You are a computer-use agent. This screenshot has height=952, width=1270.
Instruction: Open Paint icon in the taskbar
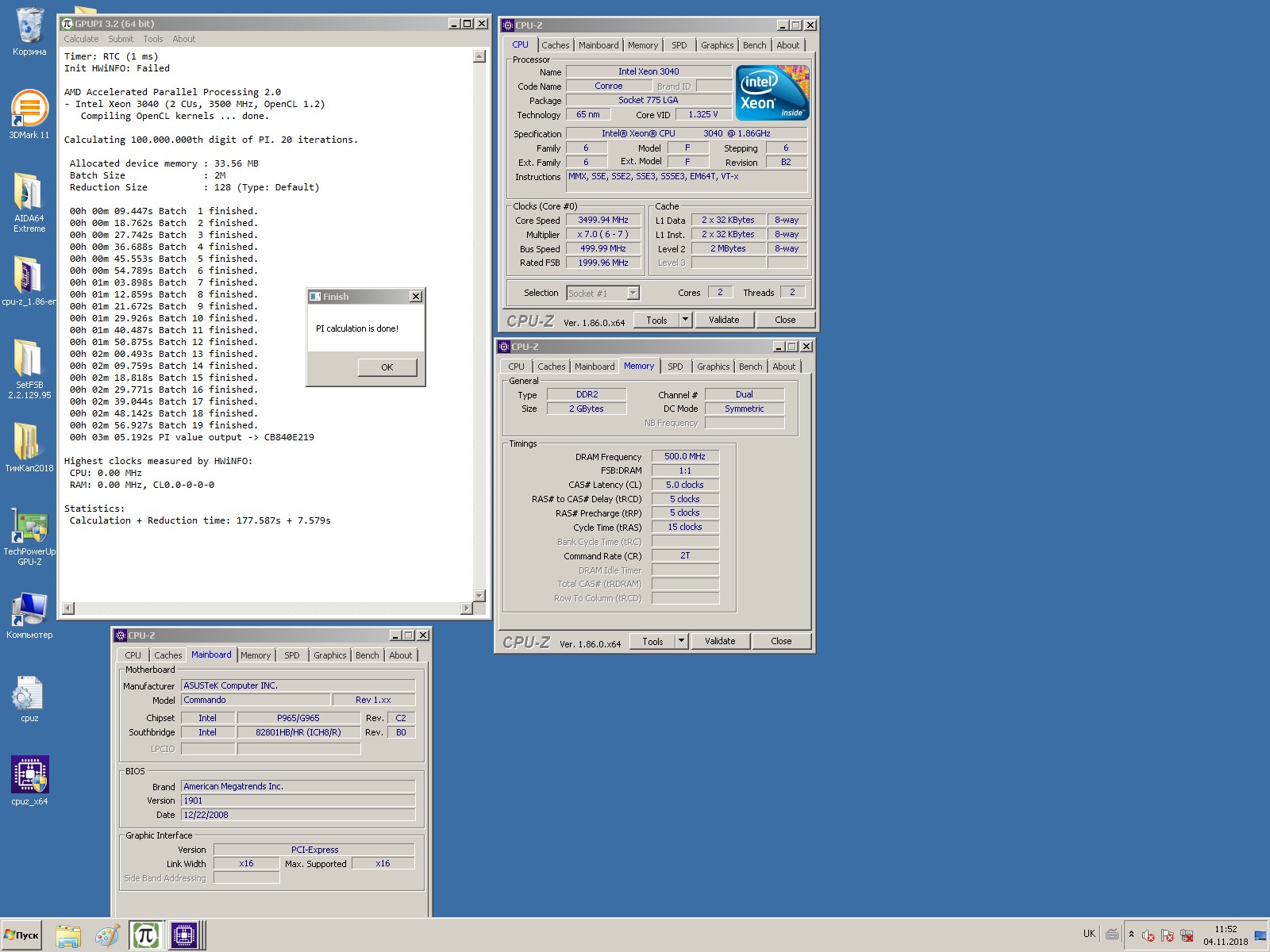coord(107,935)
